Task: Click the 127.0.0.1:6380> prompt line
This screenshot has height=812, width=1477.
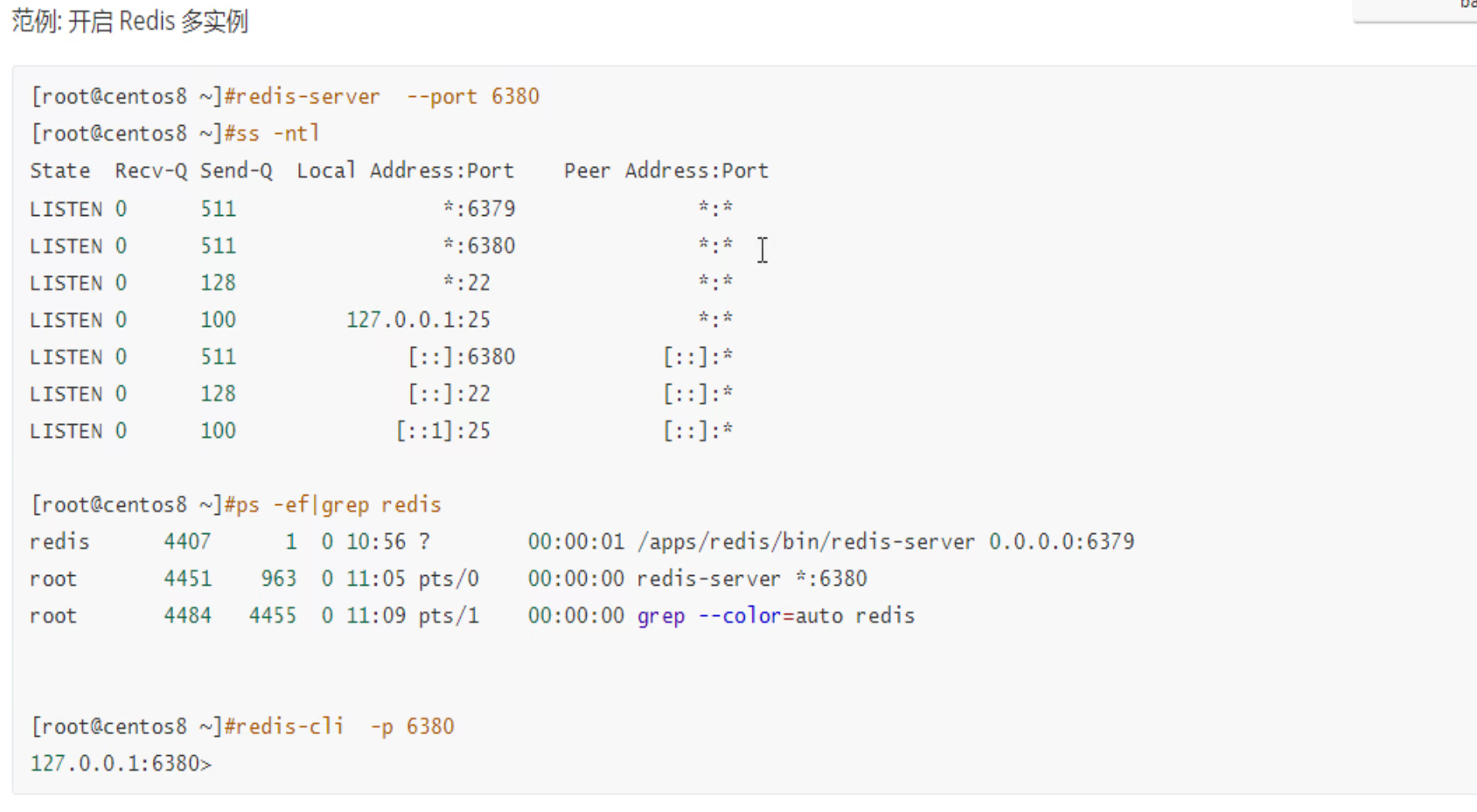Action: pyautogui.click(x=121, y=764)
